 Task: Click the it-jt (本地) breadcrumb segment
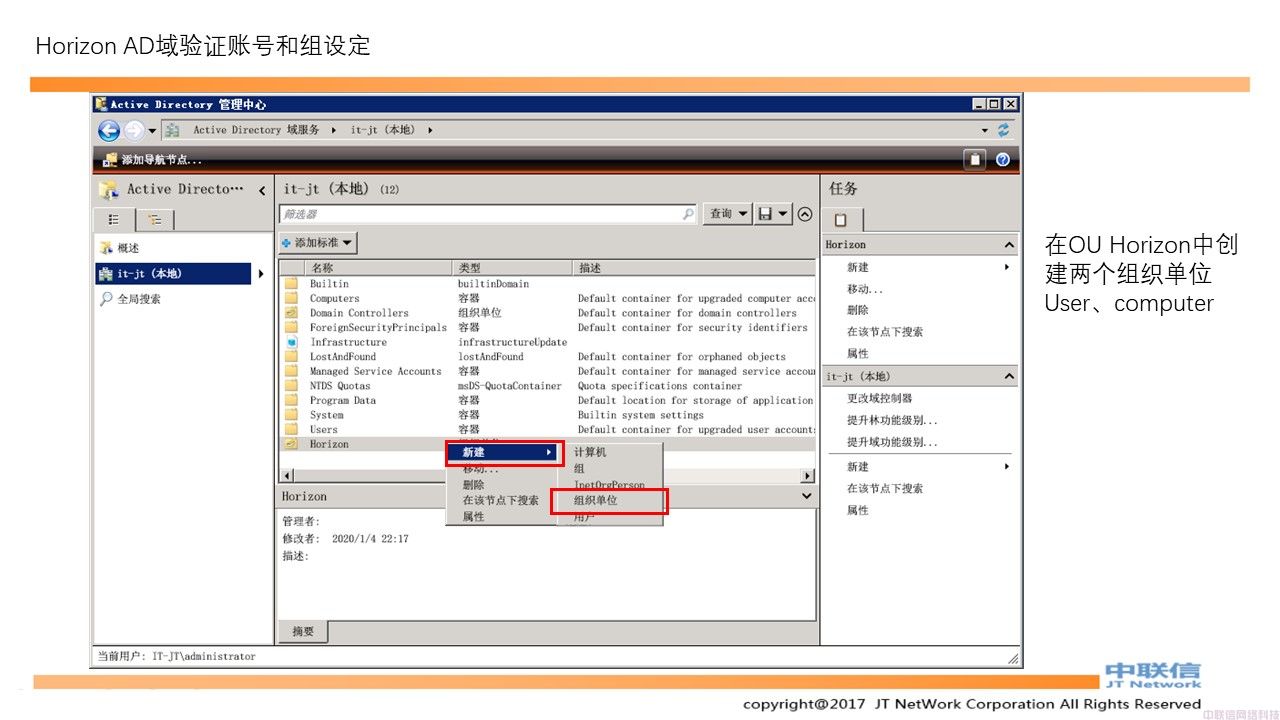[382, 130]
